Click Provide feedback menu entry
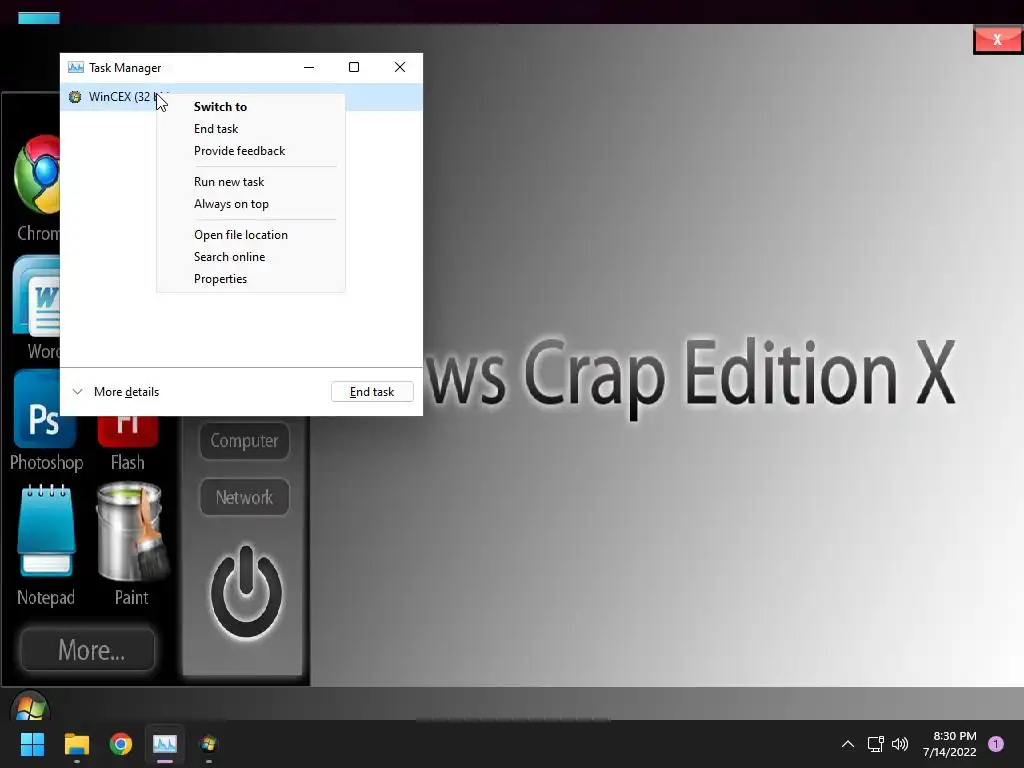Image resolution: width=1024 pixels, height=768 pixels. click(x=251, y=151)
